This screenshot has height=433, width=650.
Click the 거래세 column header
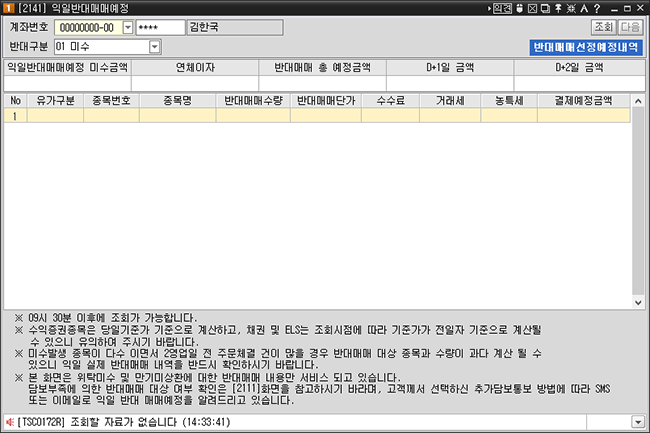[x=450, y=101]
